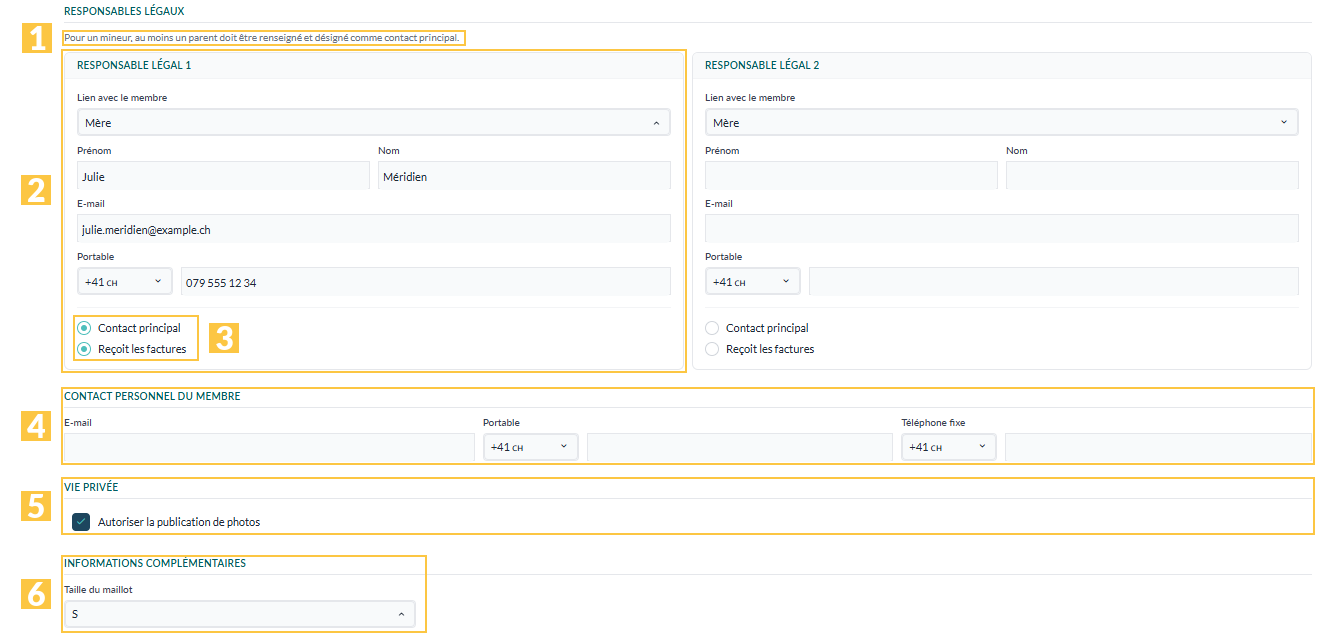Click the empty Prénom field of Responsable légal 2
Image resolution: width=1328 pixels, height=640 pixels.
click(851, 176)
